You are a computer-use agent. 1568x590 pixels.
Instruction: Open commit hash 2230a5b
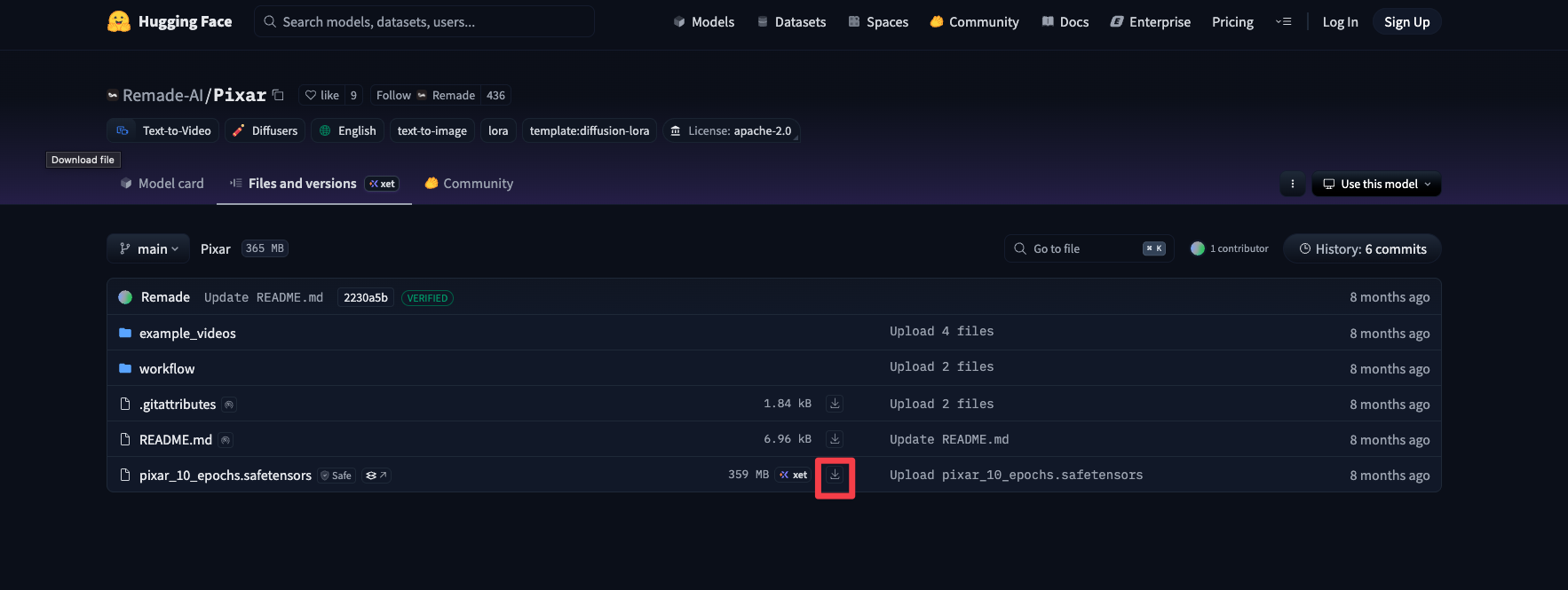coord(366,297)
